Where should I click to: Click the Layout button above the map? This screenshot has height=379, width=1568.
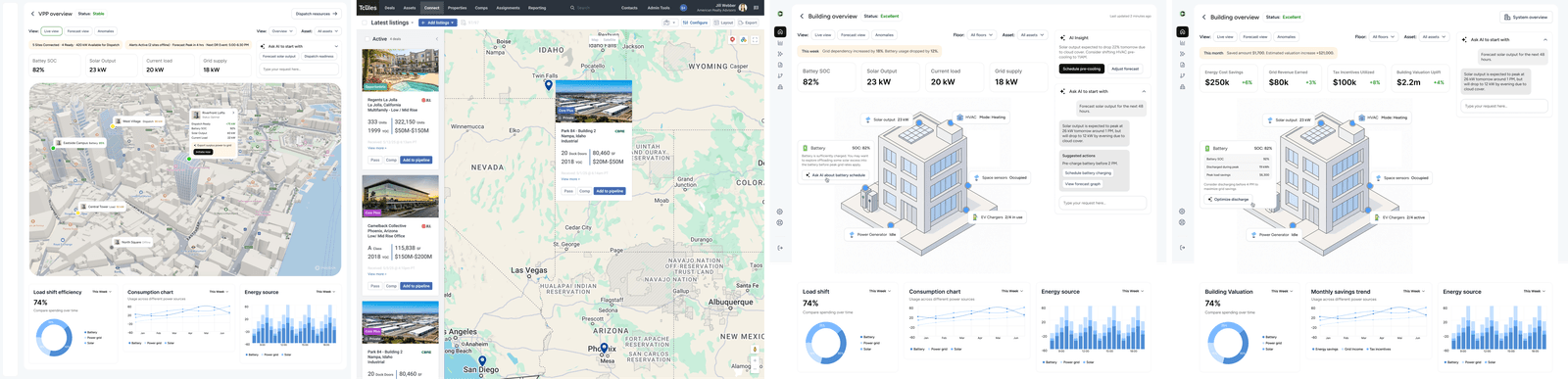pos(723,23)
